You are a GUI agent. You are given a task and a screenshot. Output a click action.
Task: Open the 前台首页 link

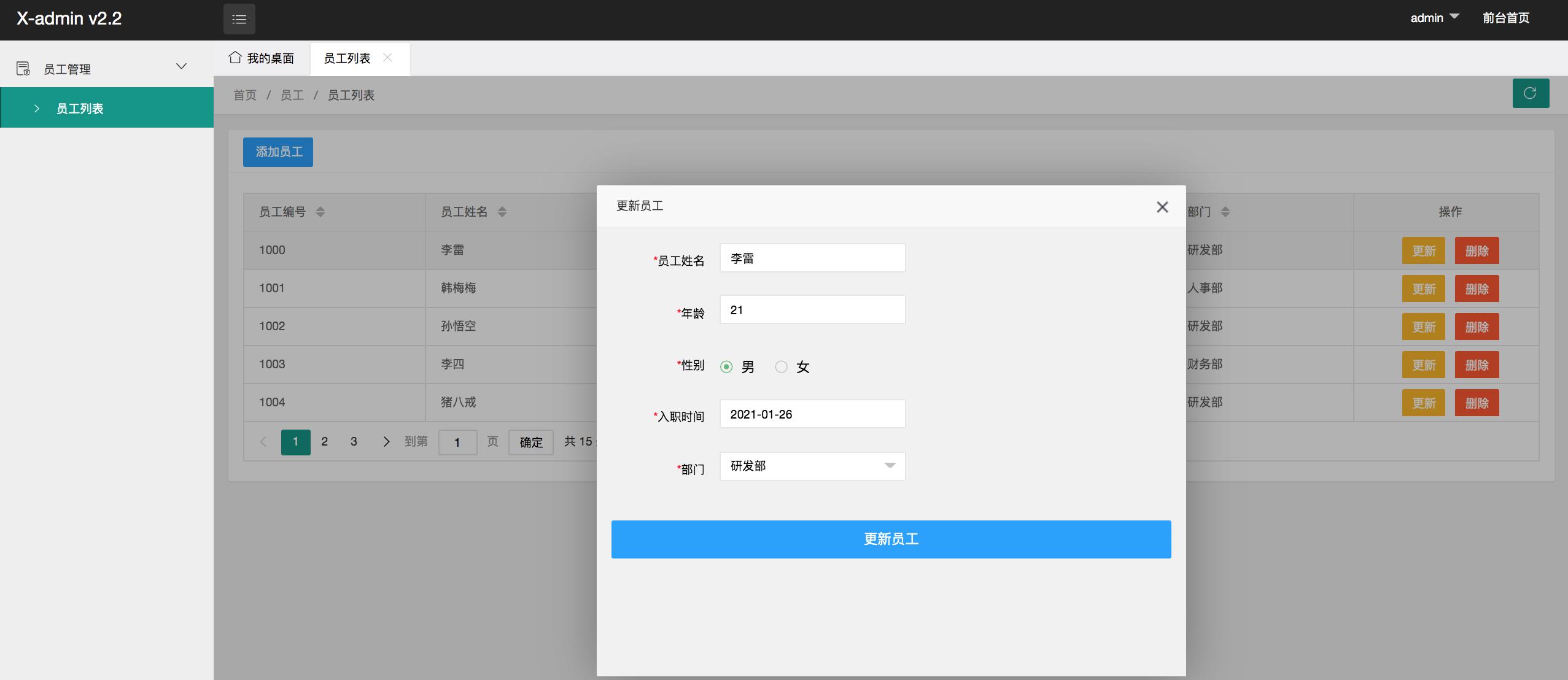[x=1505, y=18]
